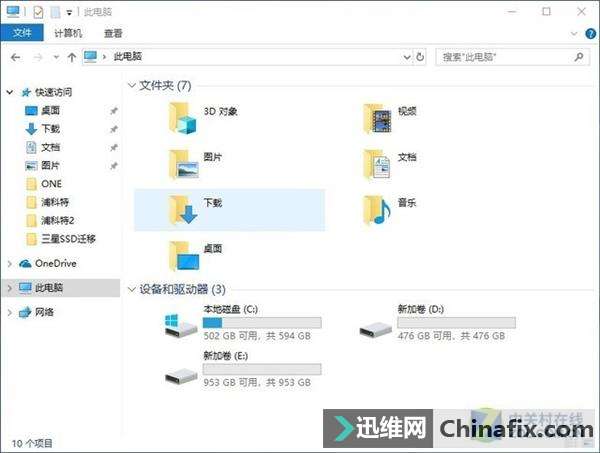Open the address bar history dropdown
The height and width of the screenshot is (453, 600).
coord(407,57)
